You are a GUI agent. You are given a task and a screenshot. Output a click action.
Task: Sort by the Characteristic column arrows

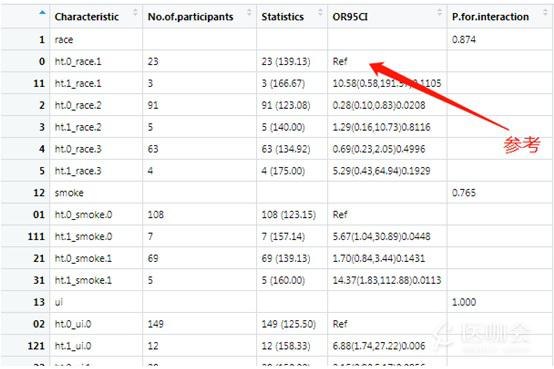point(135,13)
